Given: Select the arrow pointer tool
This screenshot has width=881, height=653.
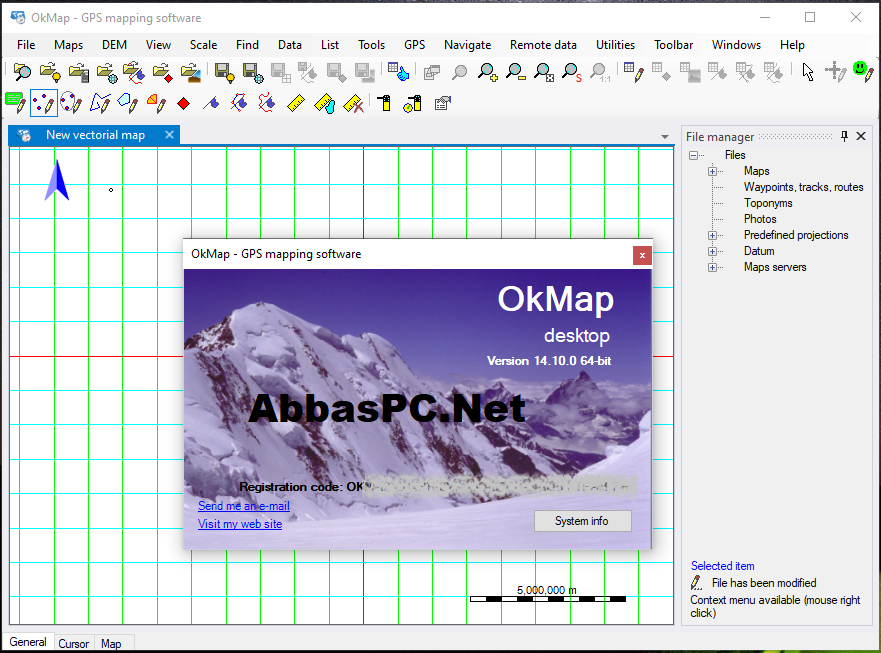Looking at the screenshot, I should pos(807,72).
